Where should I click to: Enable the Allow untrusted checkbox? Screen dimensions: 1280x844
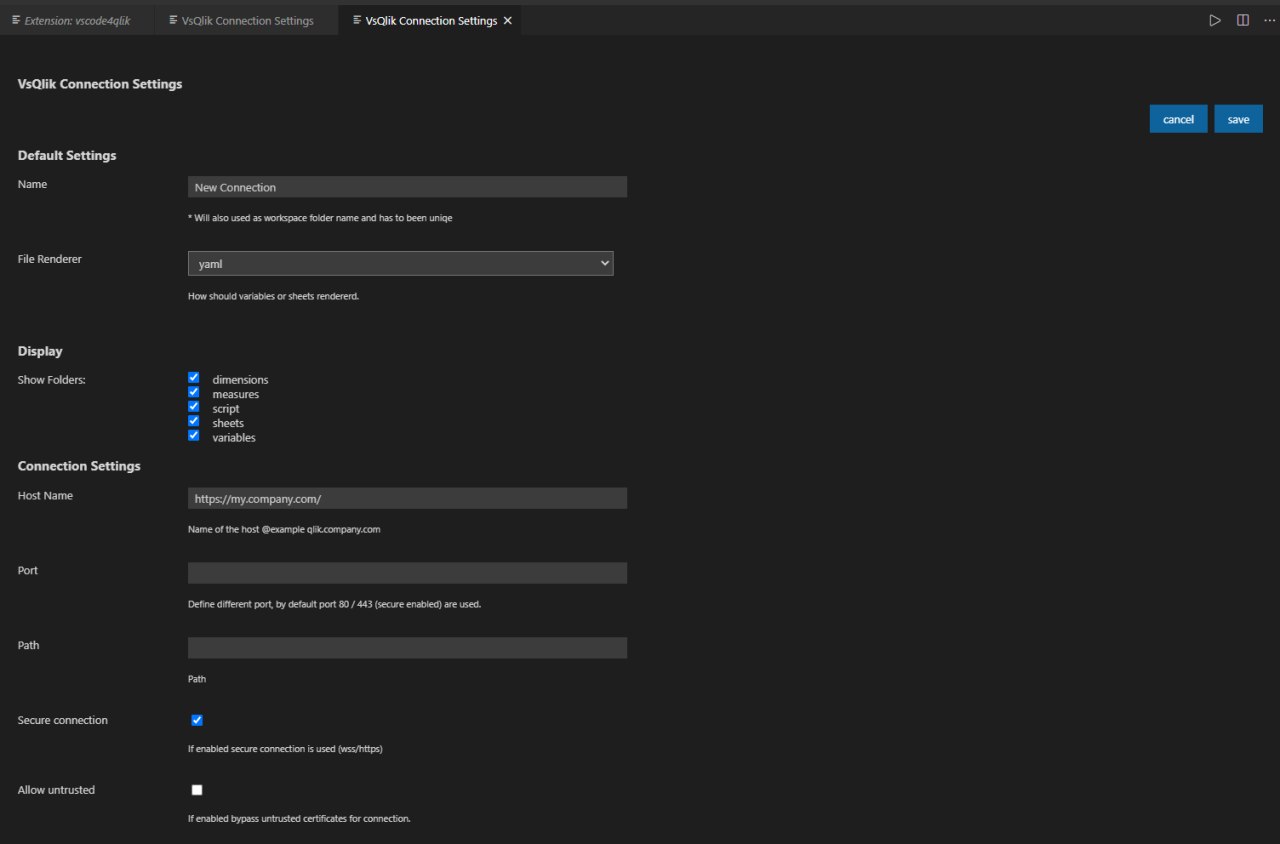click(197, 790)
